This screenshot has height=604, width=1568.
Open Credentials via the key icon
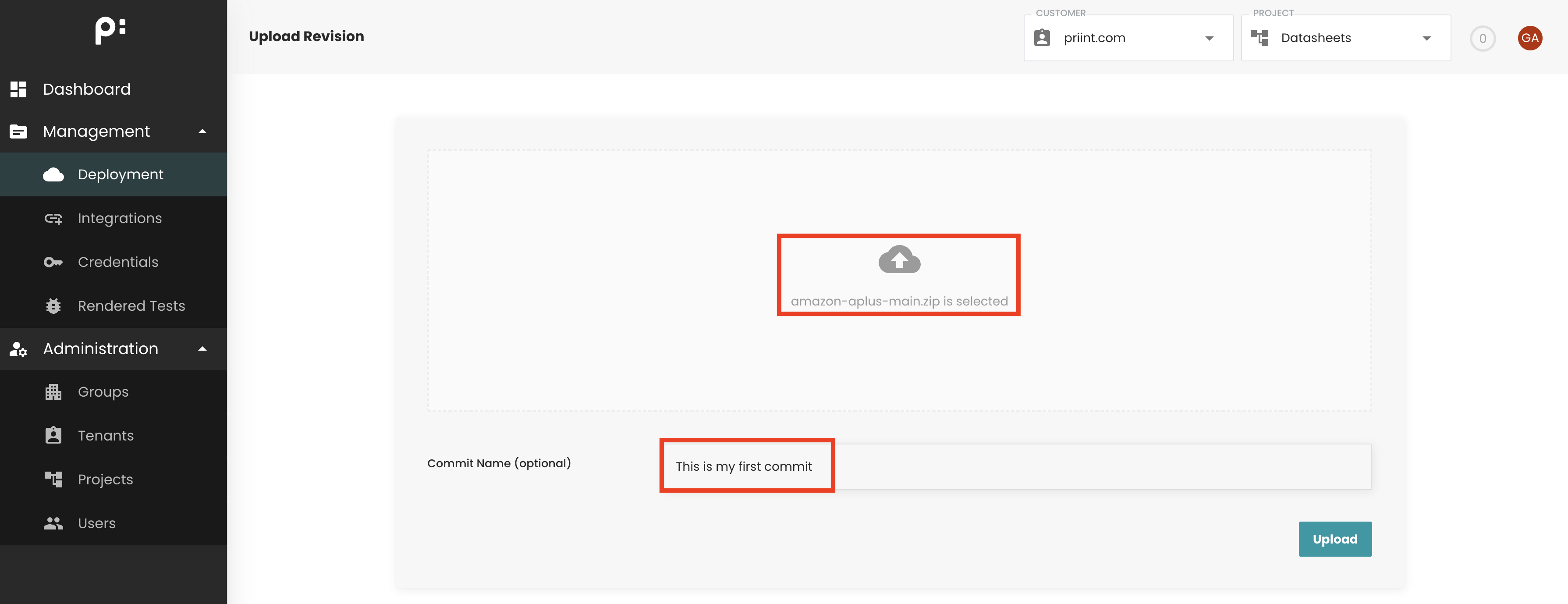(53, 262)
